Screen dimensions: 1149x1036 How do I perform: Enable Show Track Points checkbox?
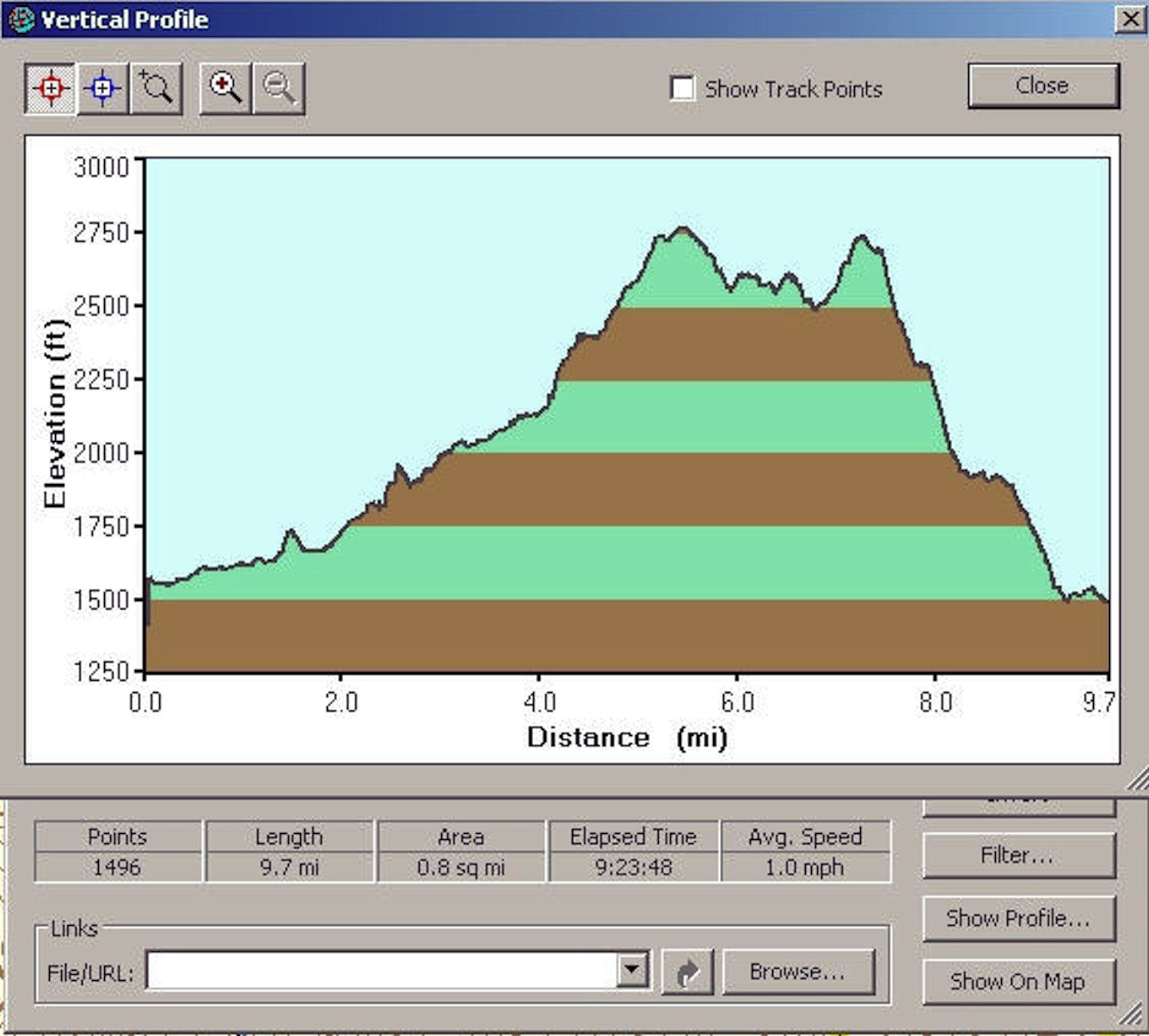coord(682,89)
